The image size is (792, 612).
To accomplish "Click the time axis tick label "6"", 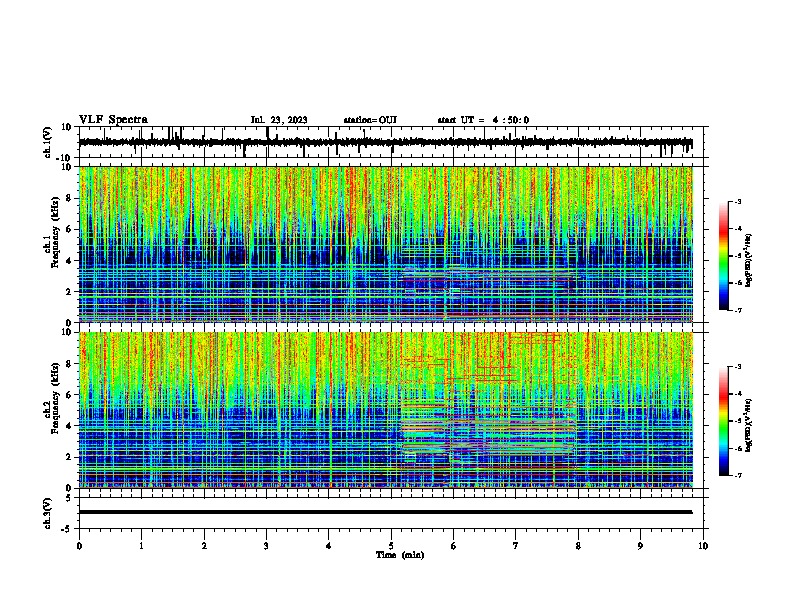I will pos(454,546).
